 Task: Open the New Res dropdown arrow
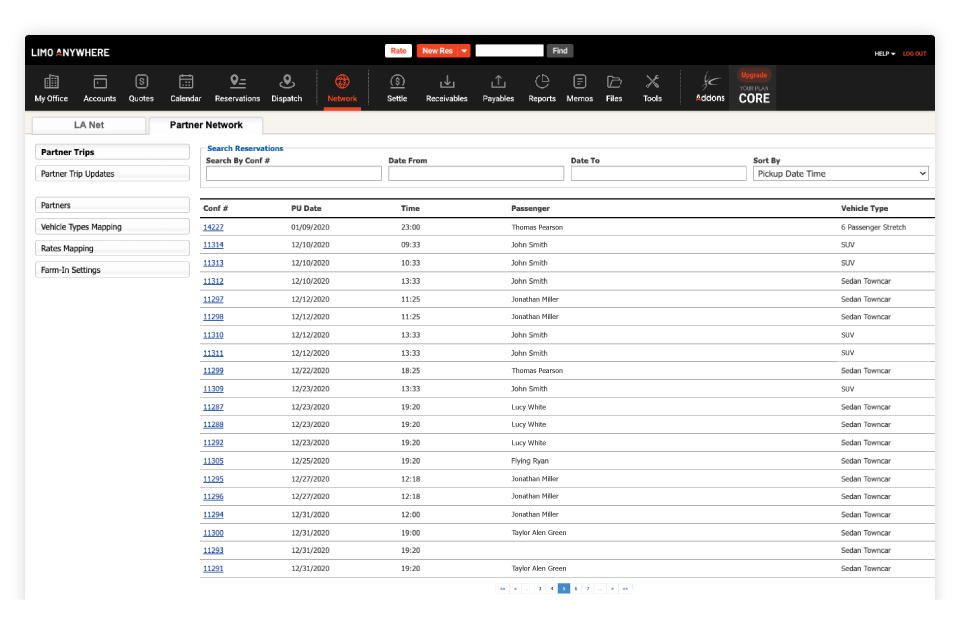(x=464, y=51)
